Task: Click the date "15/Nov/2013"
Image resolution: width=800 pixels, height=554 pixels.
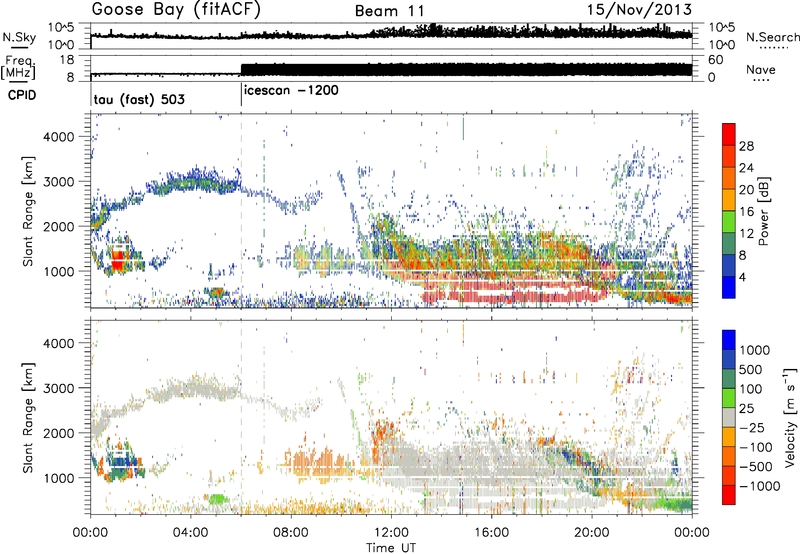Action: (639, 10)
